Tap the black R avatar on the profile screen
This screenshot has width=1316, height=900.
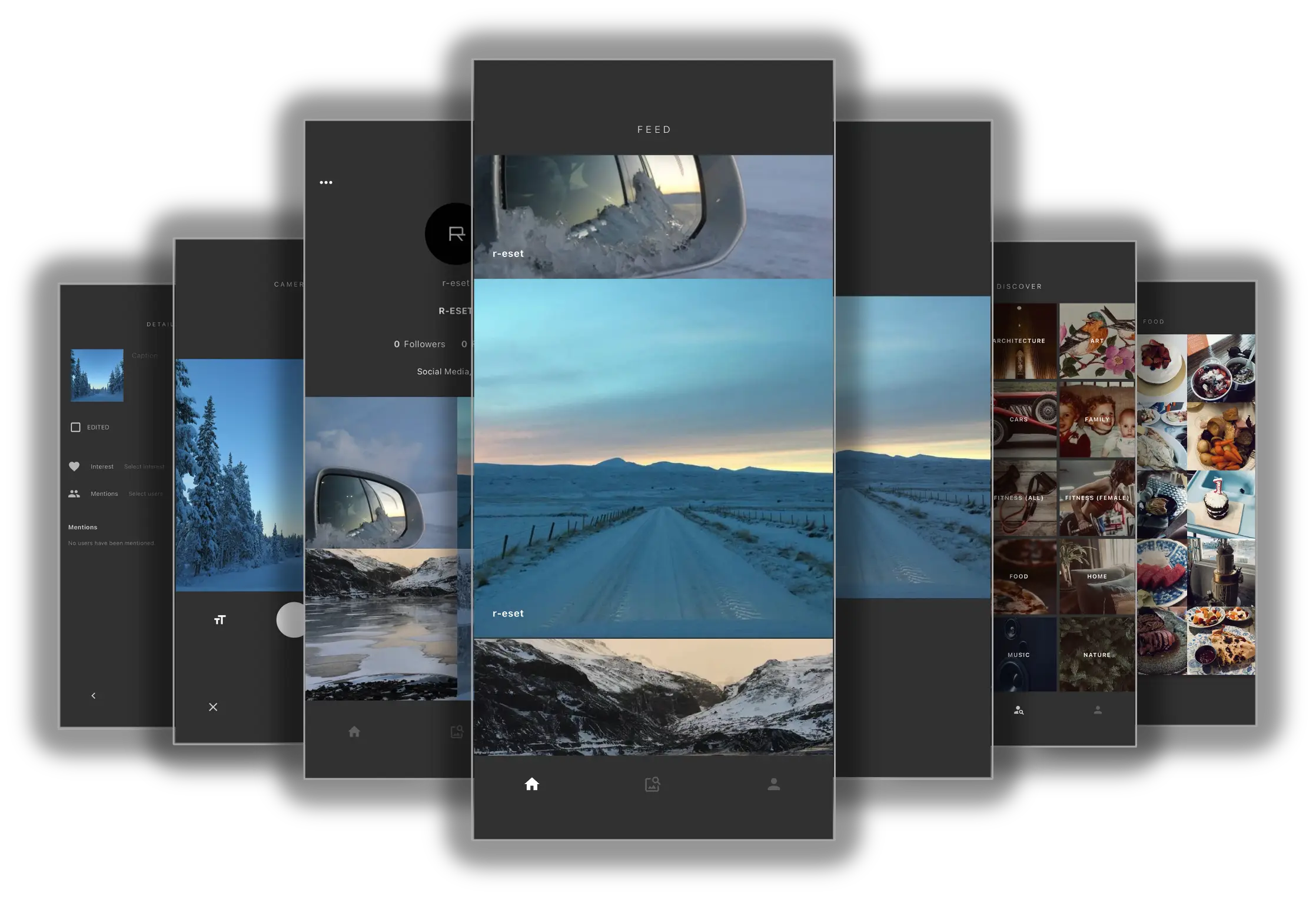coord(449,234)
